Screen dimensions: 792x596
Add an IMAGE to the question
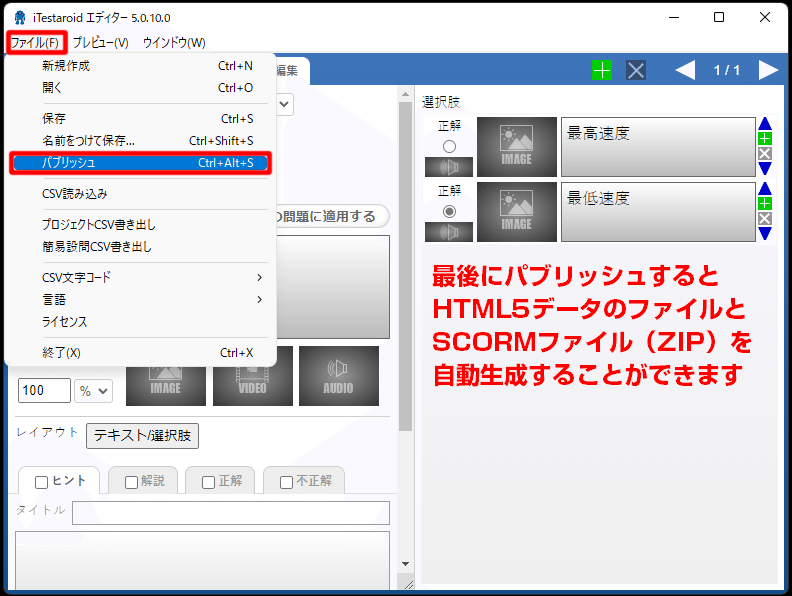(166, 386)
